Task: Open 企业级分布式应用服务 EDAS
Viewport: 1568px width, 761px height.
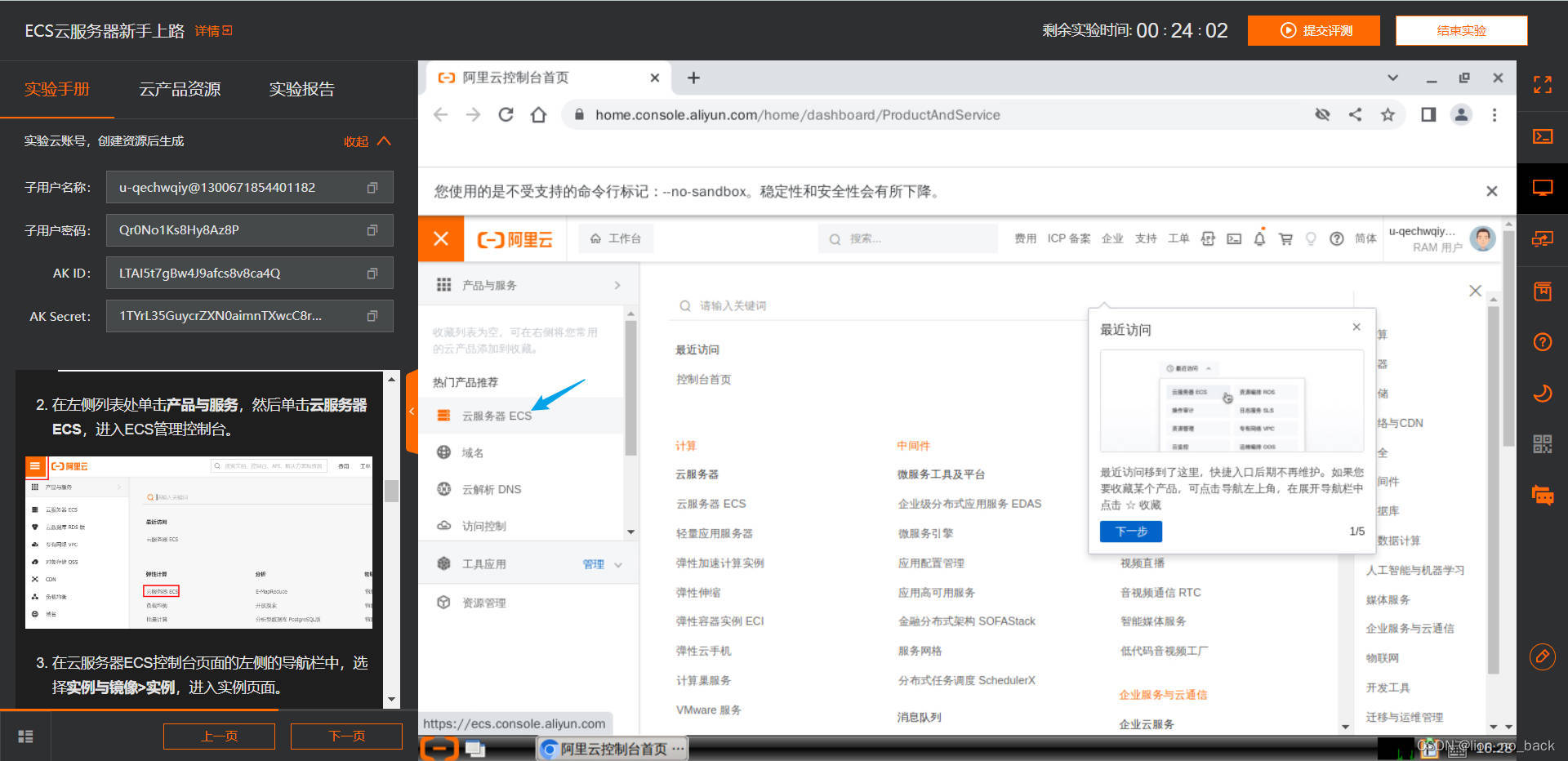Action: tap(969, 504)
